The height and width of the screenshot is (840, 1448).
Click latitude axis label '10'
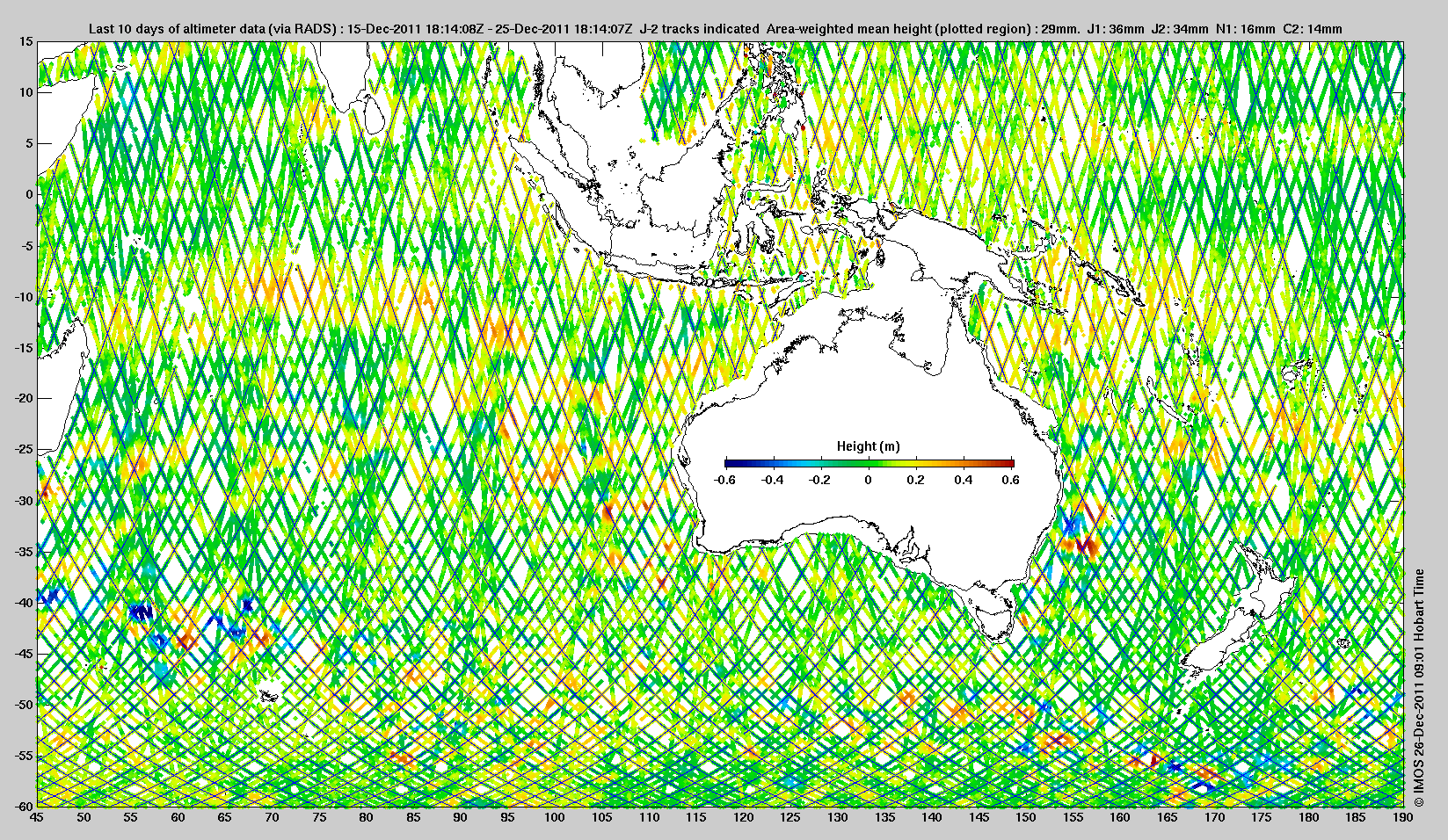click(26, 92)
